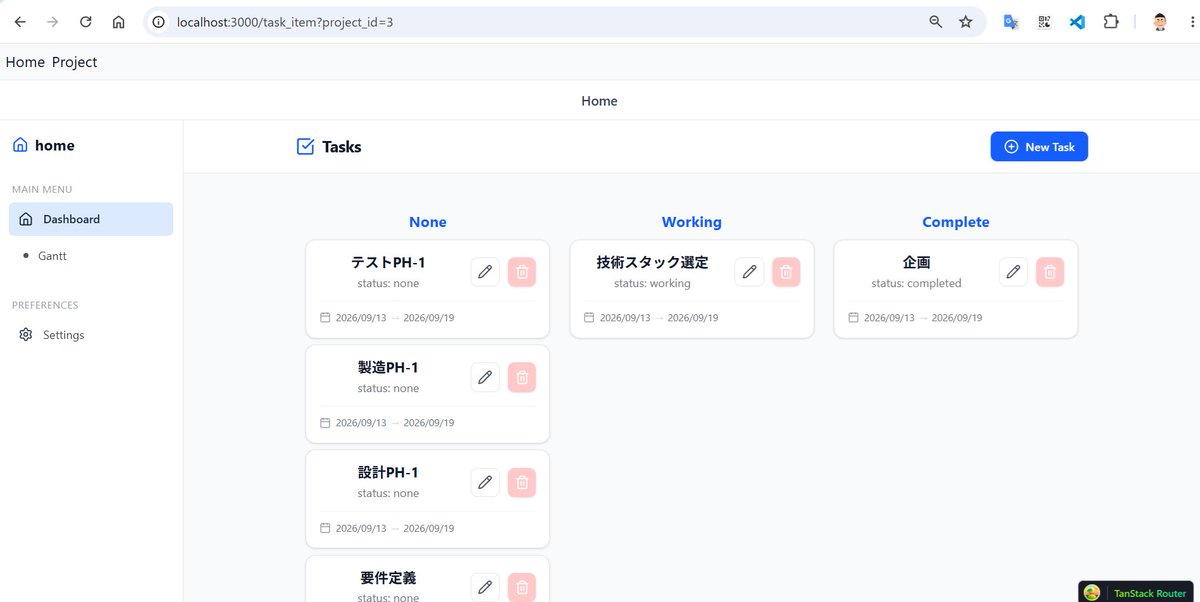Go to the browser home page icon
Viewport: 1200px width, 602px height.
pyautogui.click(x=119, y=22)
